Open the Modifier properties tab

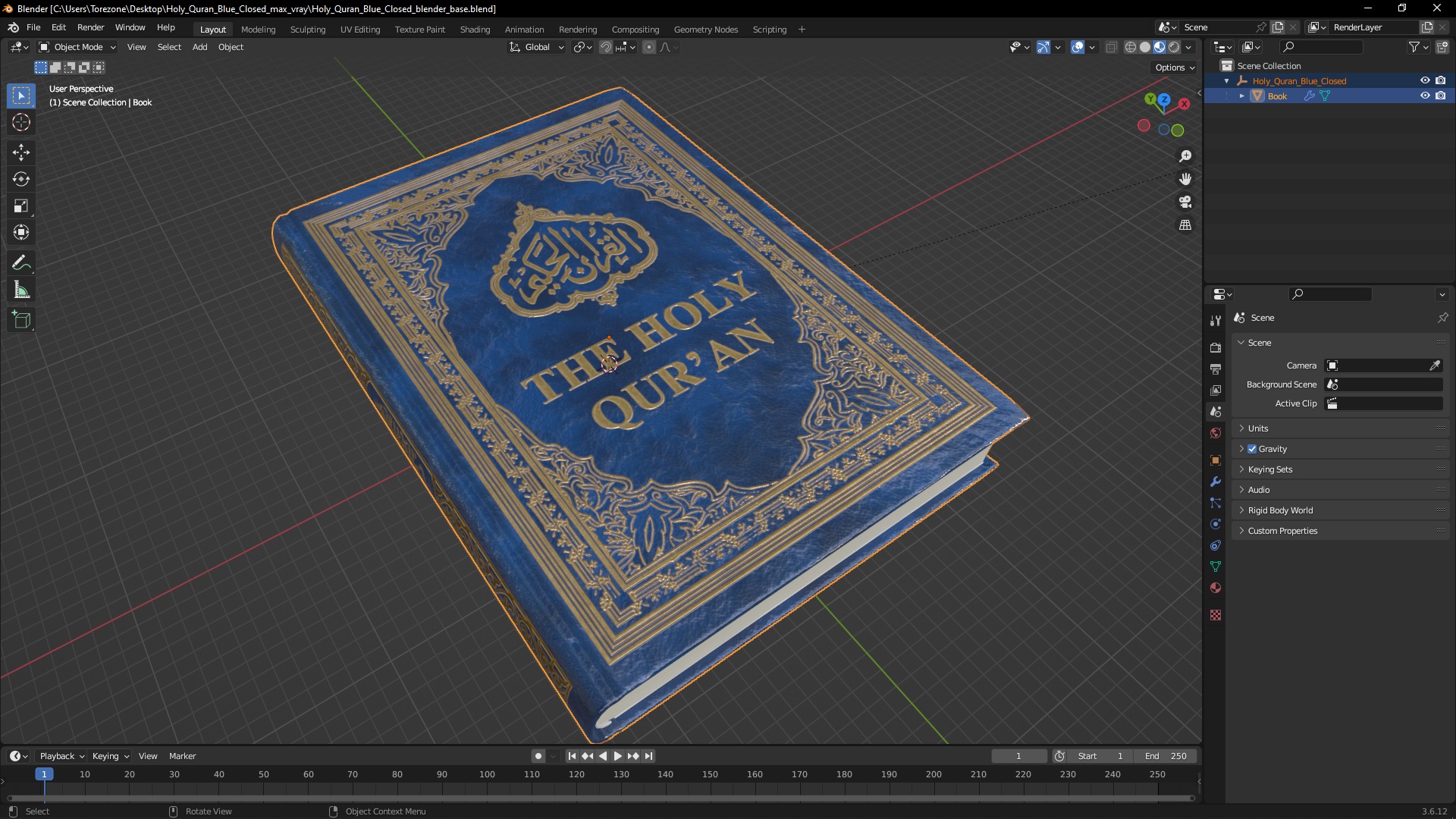pyautogui.click(x=1216, y=482)
